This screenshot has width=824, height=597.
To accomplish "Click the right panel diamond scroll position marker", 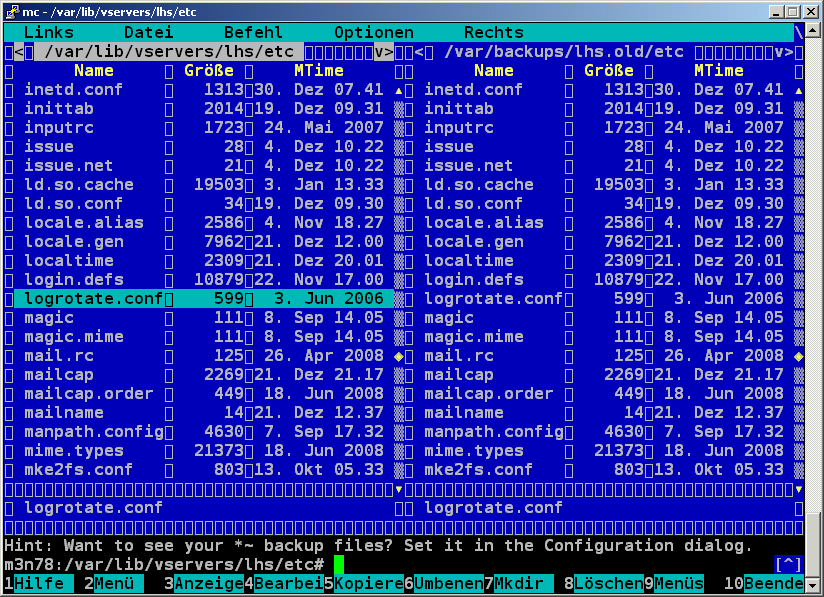I will [x=798, y=356].
